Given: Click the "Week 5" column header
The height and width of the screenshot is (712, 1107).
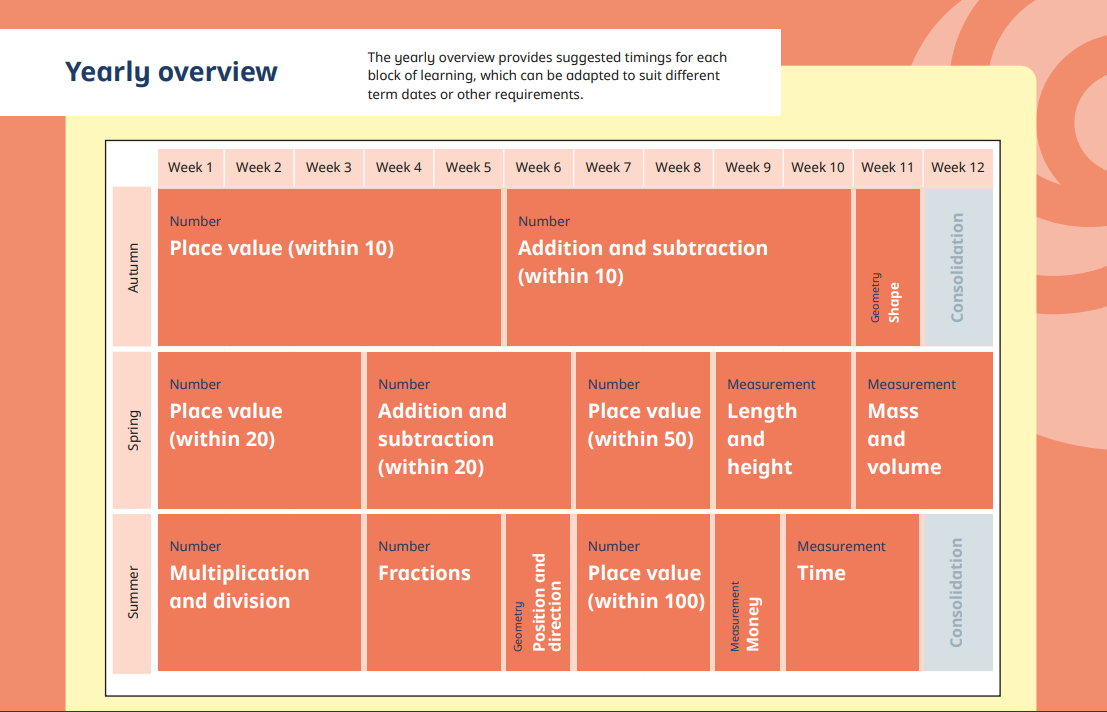Looking at the screenshot, I should pos(469,167).
